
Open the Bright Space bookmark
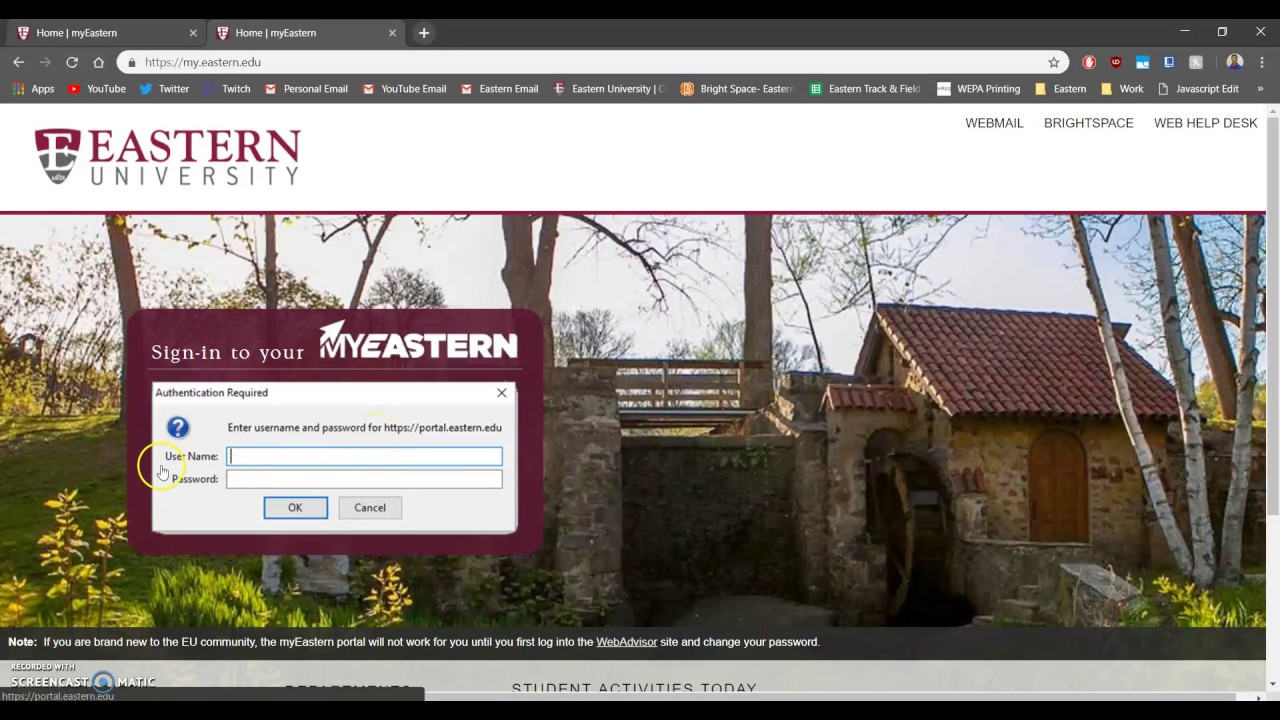tap(737, 89)
